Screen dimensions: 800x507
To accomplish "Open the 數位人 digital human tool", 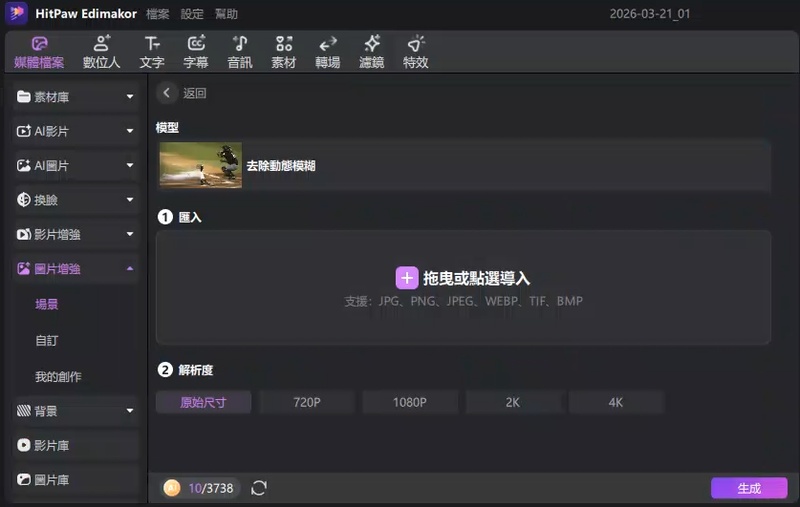I will click(x=102, y=52).
